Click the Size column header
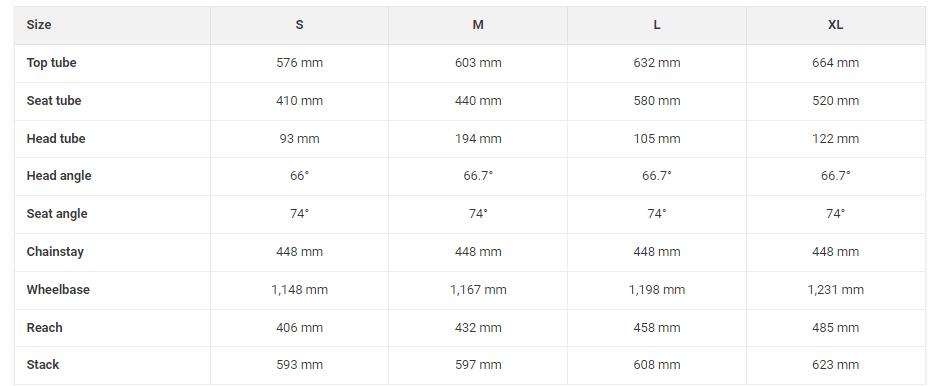 point(39,25)
